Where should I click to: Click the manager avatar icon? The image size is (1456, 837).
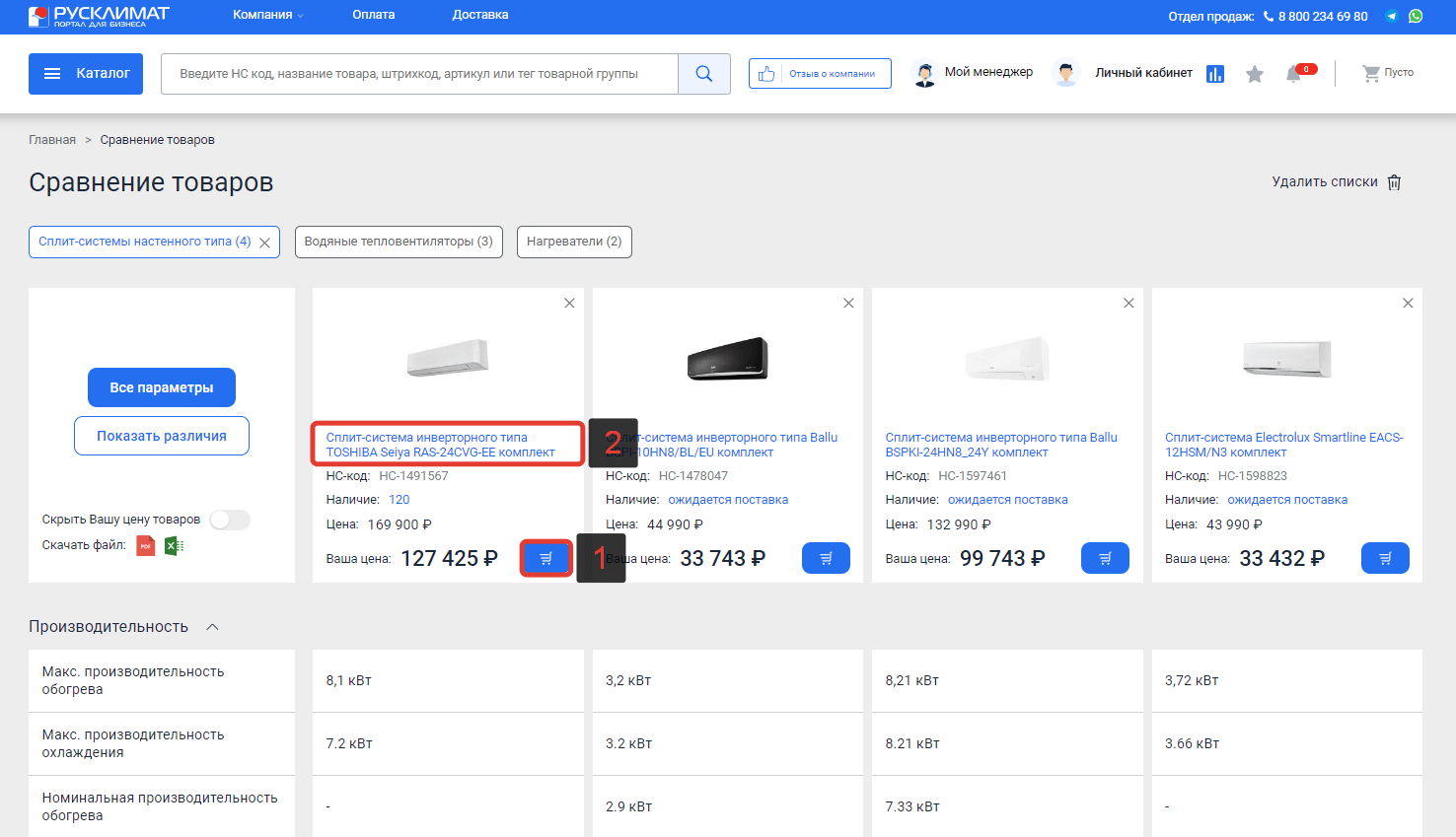click(924, 74)
